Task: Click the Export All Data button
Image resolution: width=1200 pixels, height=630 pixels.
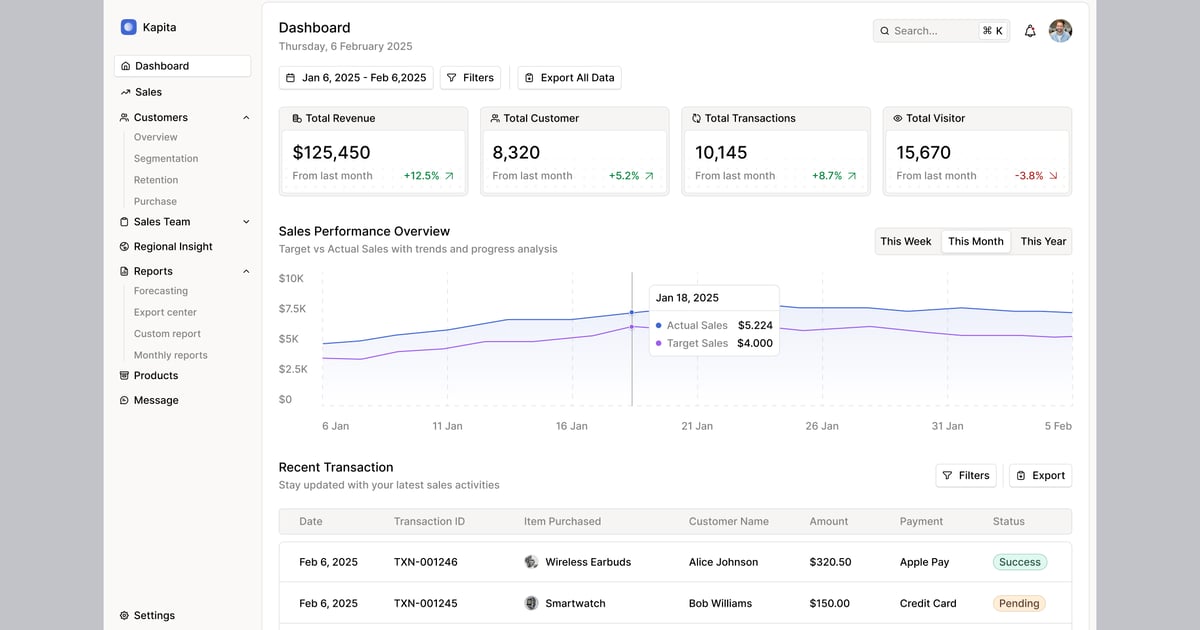Action: tap(569, 78)
